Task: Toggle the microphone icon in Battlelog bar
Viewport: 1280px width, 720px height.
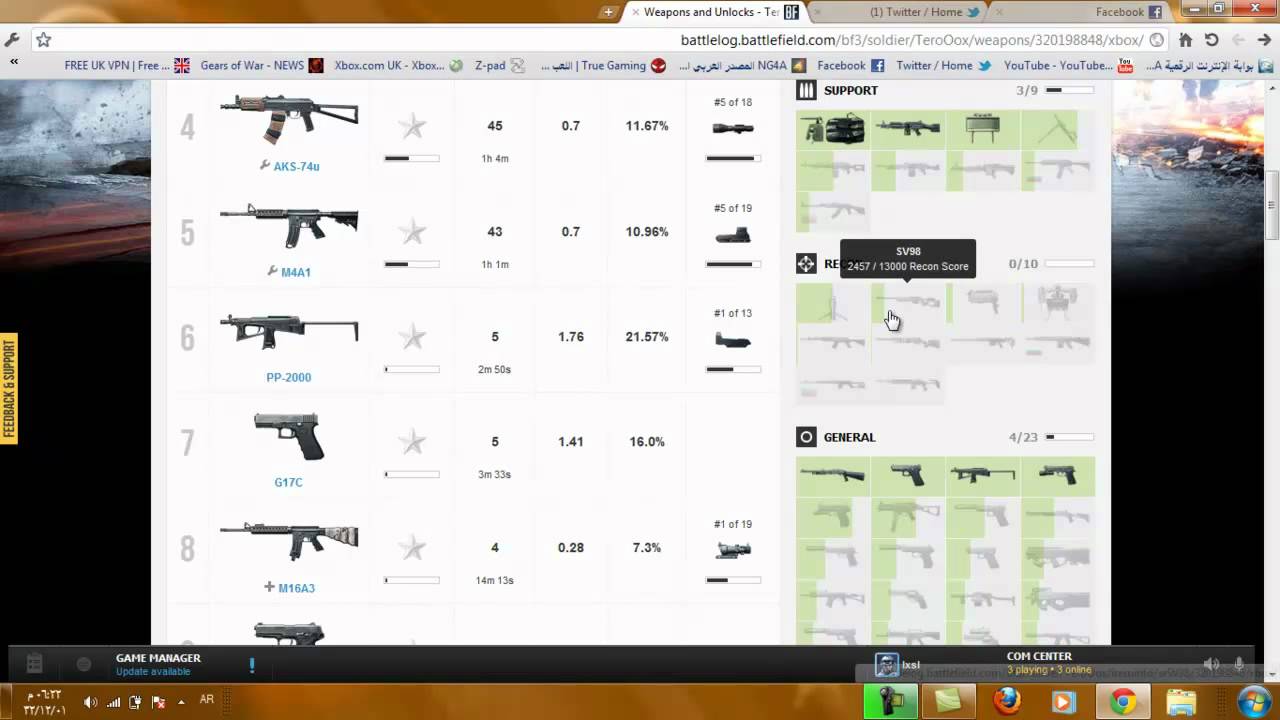Action: (1239, 664)
